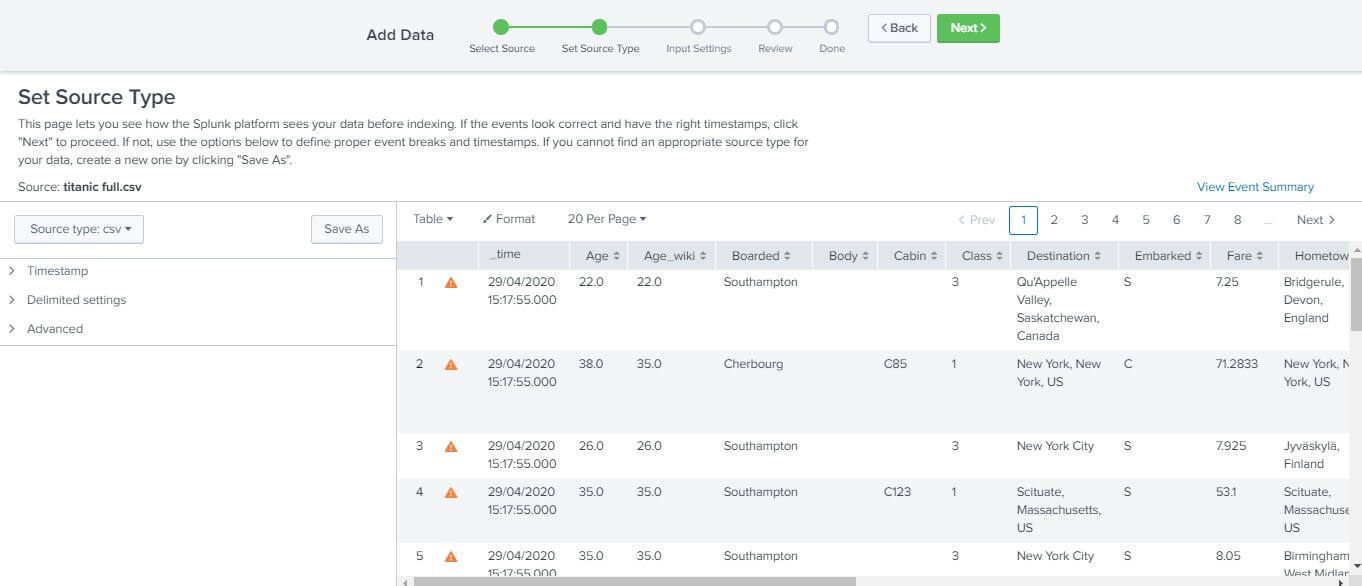
Task: Sort by the Destination column
Action: [1064, 256]
